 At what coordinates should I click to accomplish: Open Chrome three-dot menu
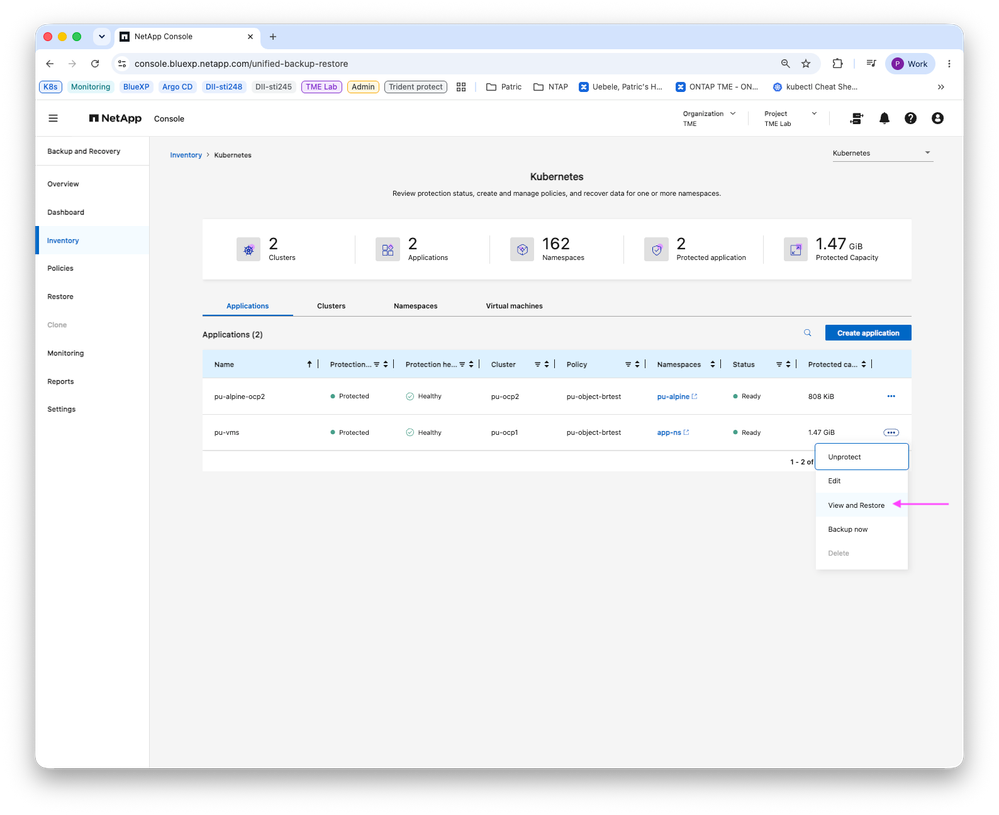point(949,64)
